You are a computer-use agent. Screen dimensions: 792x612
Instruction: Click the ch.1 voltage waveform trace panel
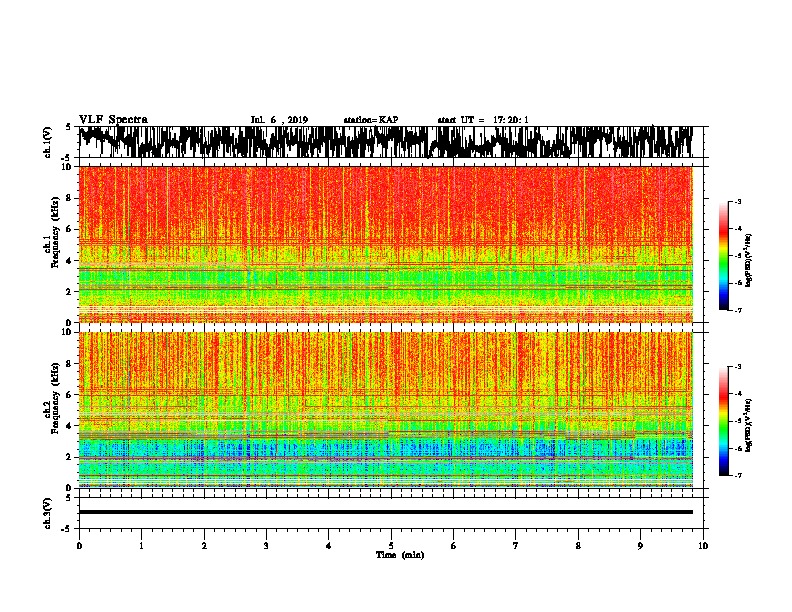pos(391,142)
